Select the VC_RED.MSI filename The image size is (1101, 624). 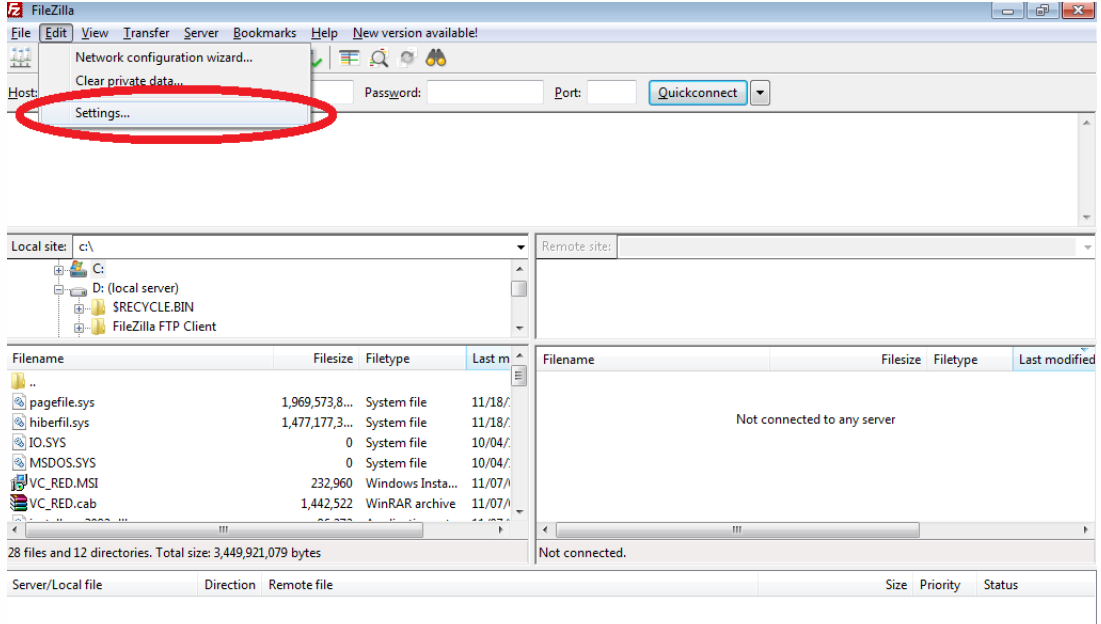point(64,483)
